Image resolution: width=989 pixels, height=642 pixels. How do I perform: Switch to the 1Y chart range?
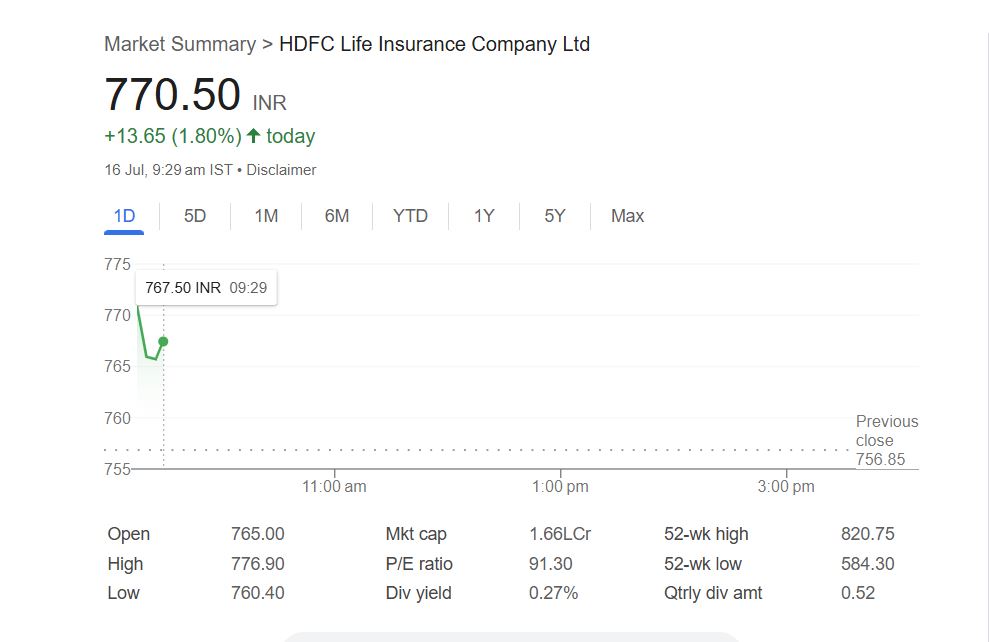coord(484,216)
